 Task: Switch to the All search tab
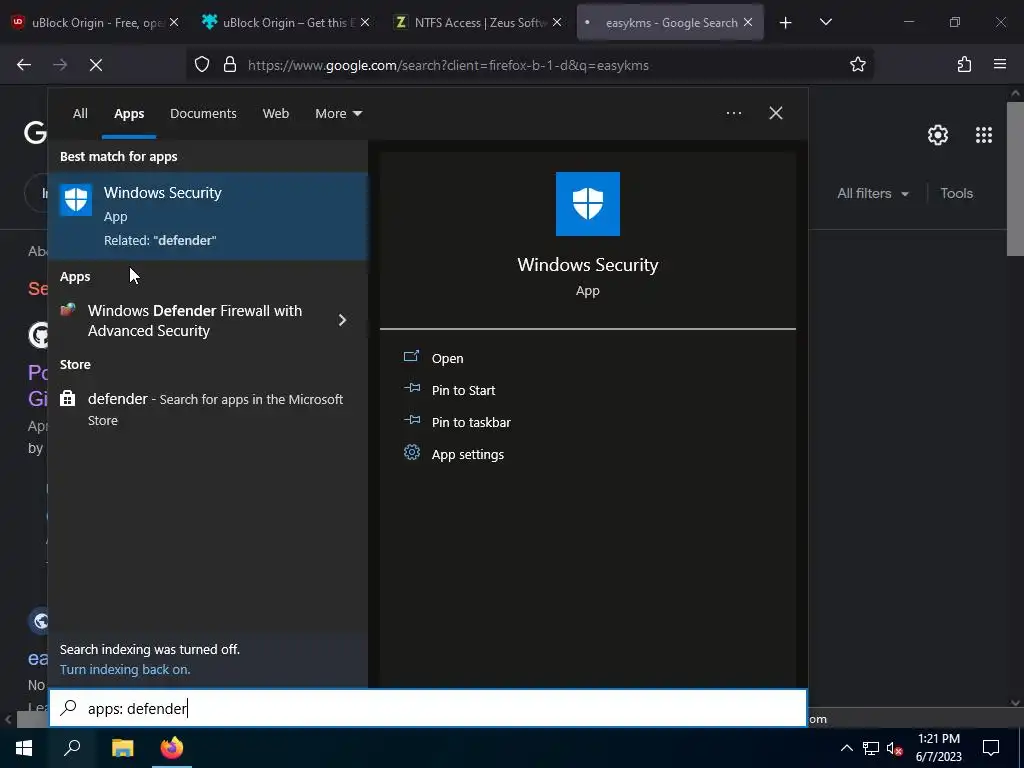pyautogui.click(x=80, y=114)
